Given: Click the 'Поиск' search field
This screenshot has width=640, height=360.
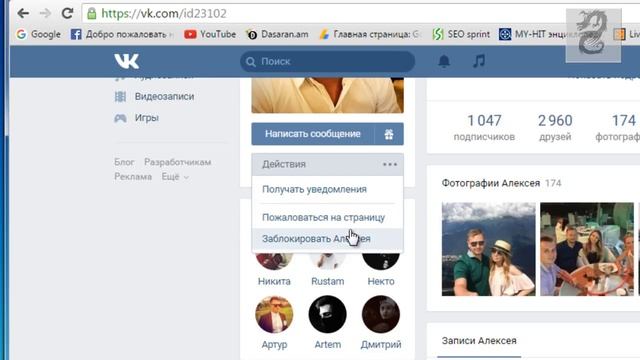Looking at the screenshot, I should (x=327, y=62).
